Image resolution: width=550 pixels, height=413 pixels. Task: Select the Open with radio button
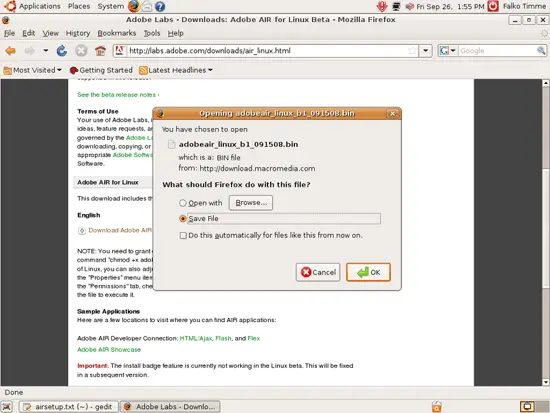(183, 203)
